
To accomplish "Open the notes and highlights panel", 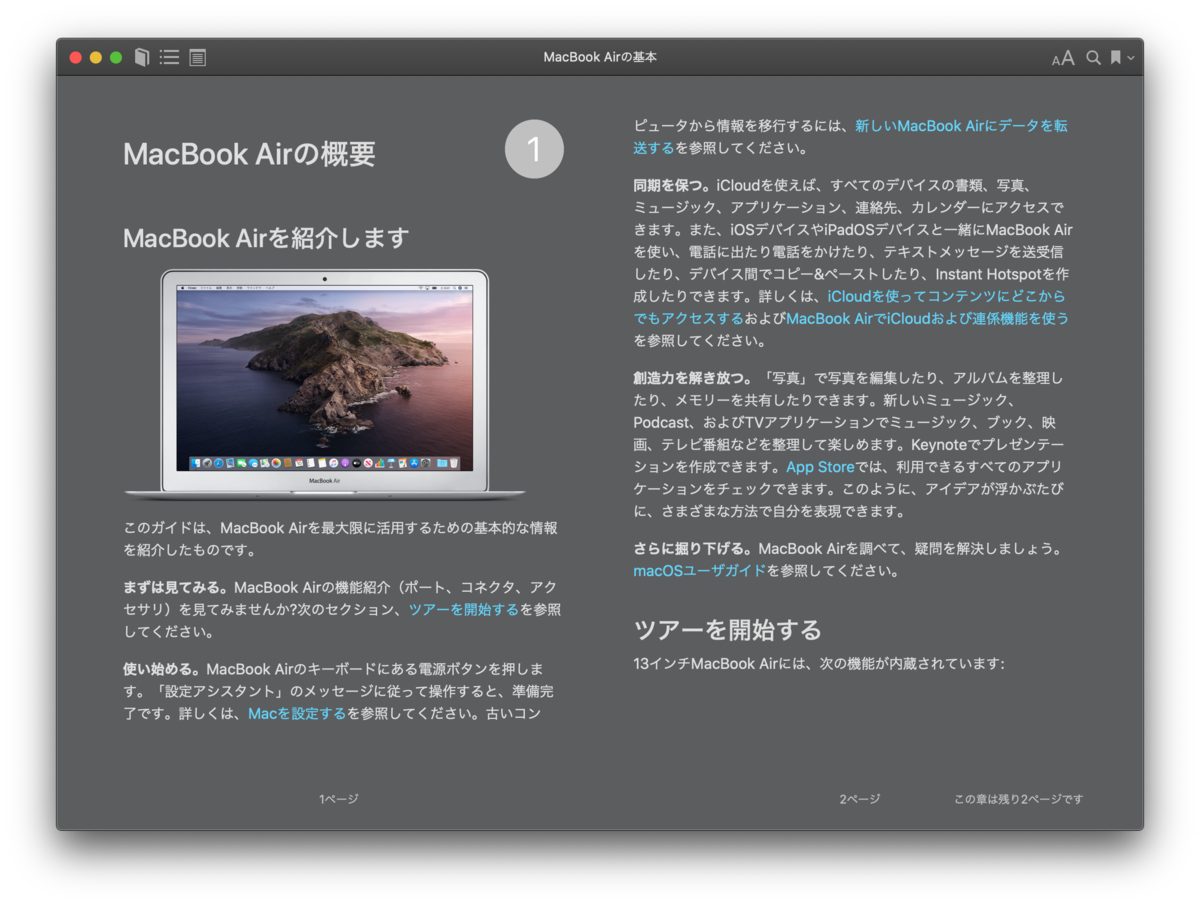I will pos(198,57).
